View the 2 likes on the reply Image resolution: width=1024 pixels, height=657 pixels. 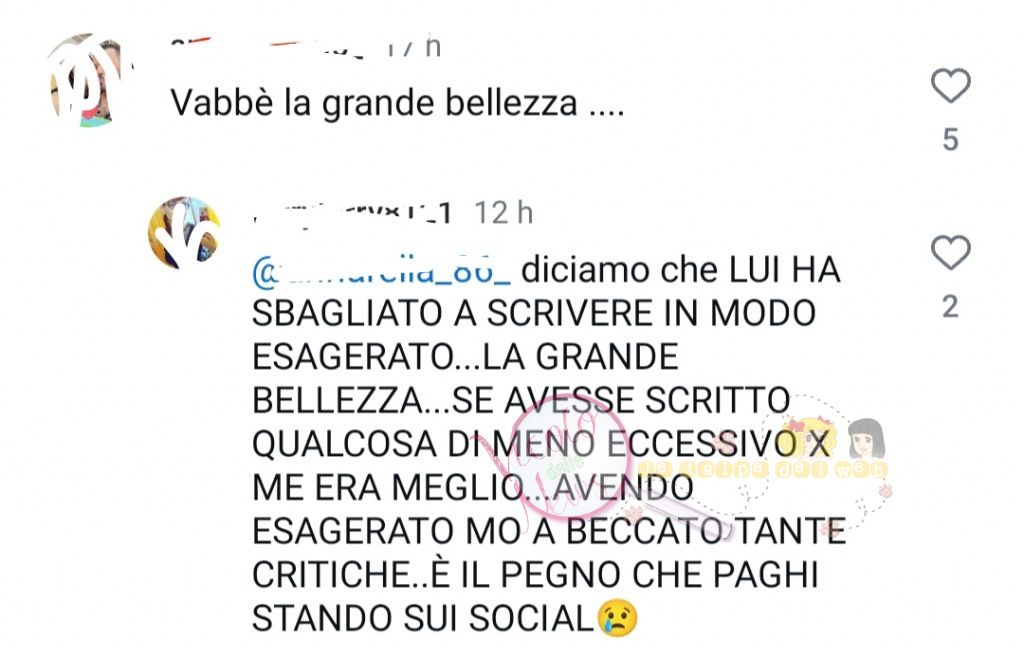point(950,307)
